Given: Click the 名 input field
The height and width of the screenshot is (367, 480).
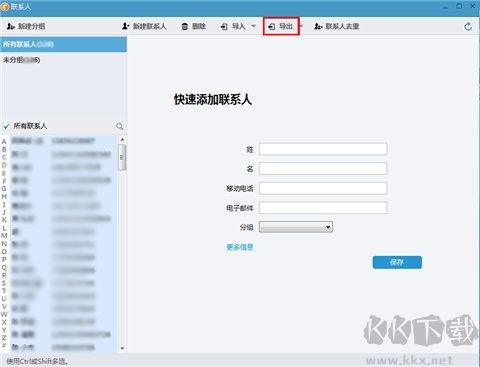Looking at the screenshot, I should (323, 169).
